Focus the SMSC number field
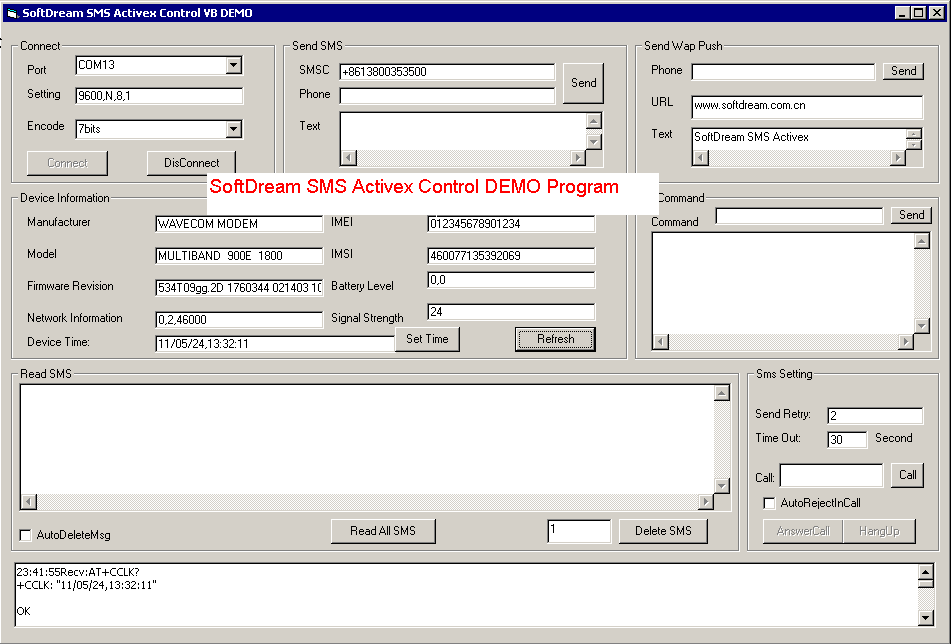This screenshot has width=951, height=644. pyautogui.click(x=447, y=72)
